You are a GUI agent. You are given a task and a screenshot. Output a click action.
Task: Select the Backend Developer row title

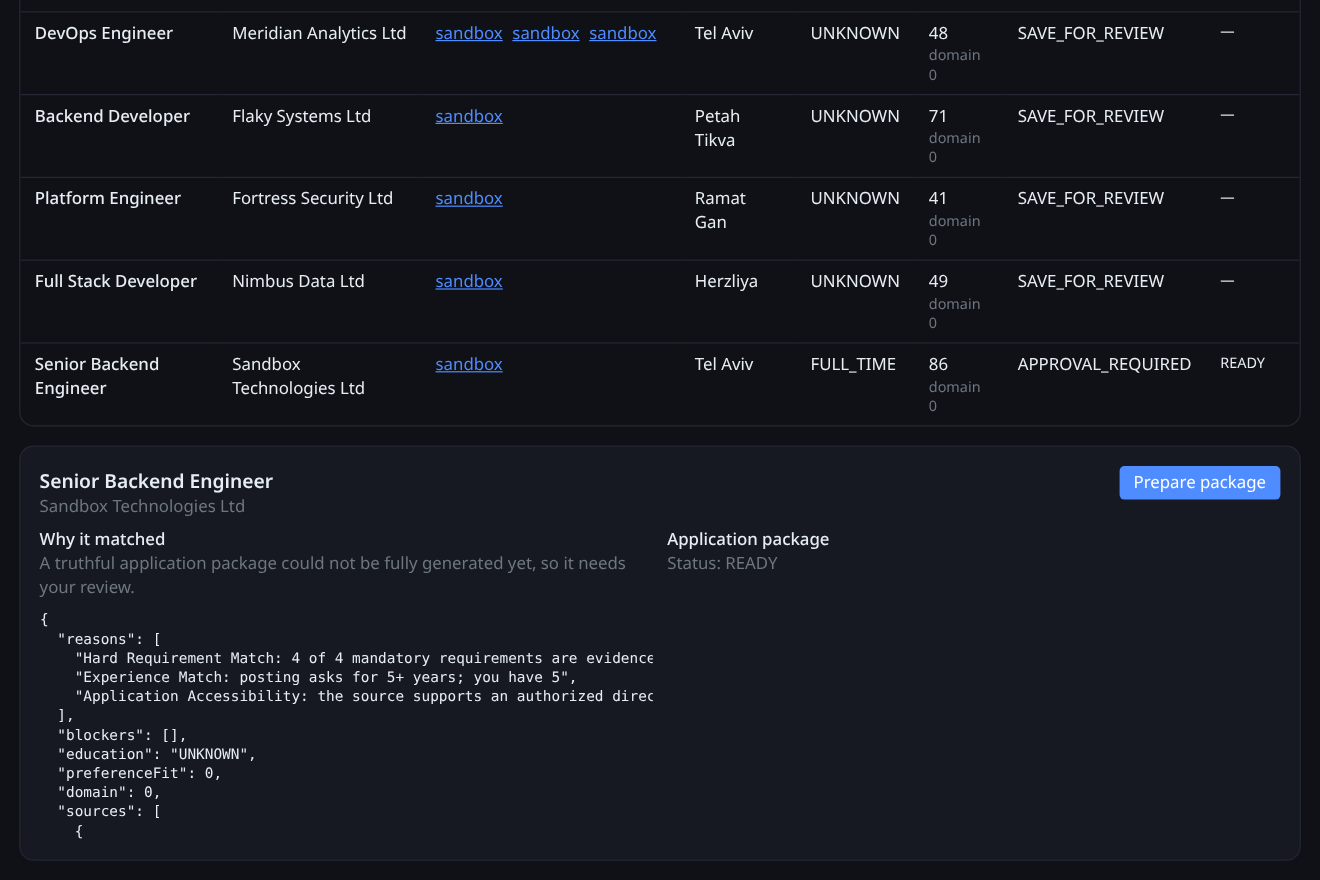click(112, 116)
